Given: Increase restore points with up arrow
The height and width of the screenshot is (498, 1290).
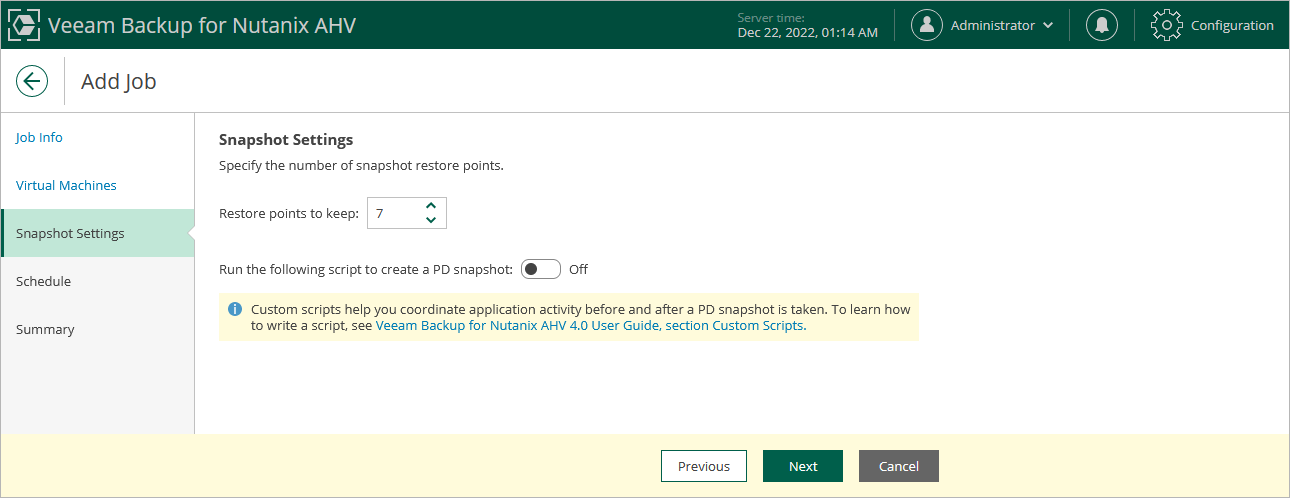Looking at the screenshot, I should [431, 206].
